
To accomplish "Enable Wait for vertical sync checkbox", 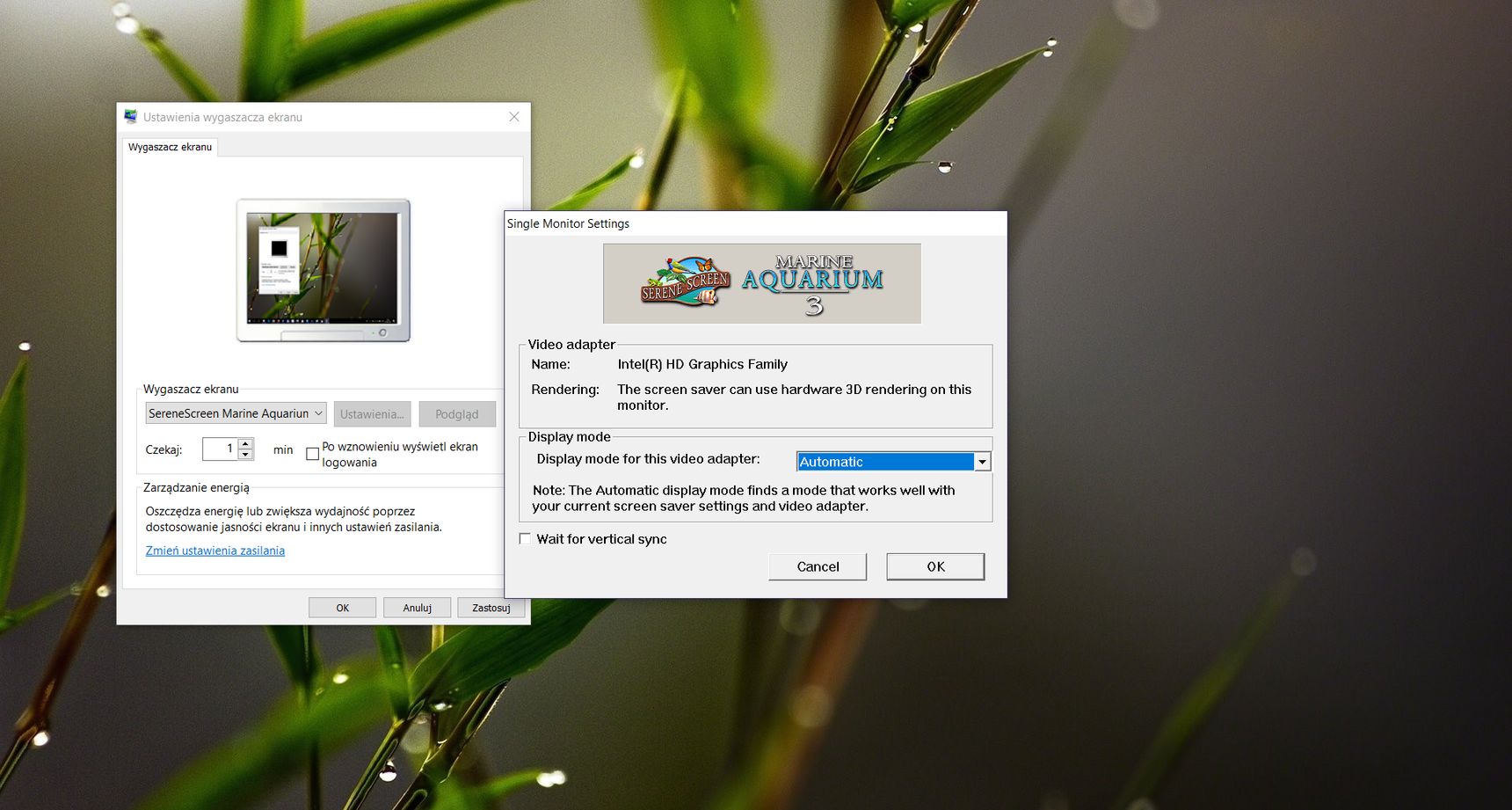I will 525,539.
